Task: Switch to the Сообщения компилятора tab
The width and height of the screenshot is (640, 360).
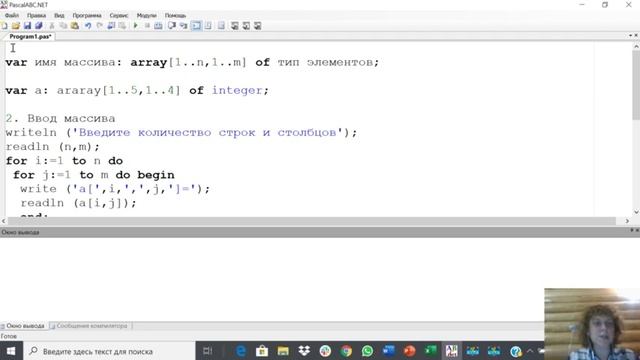Action: [90, 326]
